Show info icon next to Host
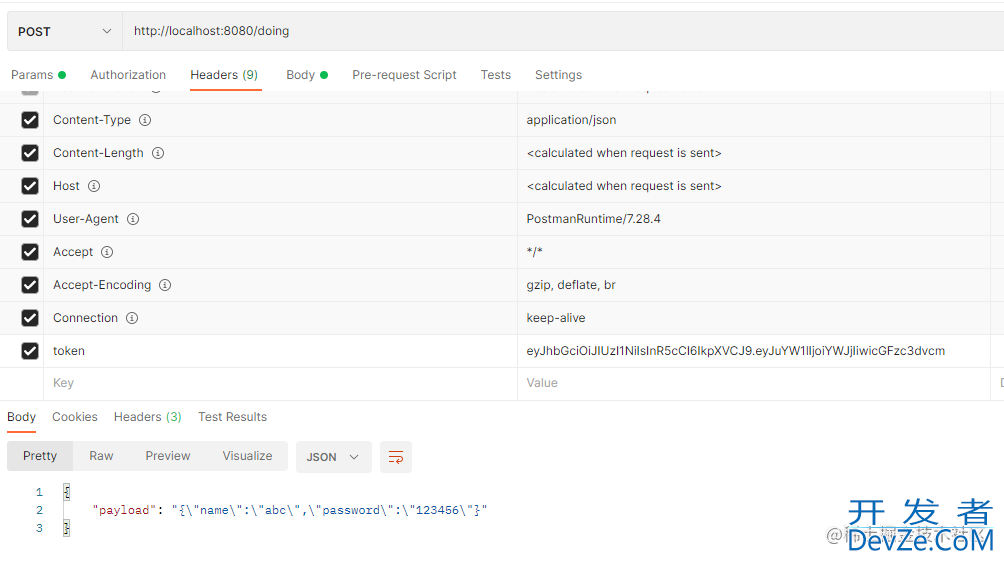This screenshot has width=1004, height=562. 94,186
